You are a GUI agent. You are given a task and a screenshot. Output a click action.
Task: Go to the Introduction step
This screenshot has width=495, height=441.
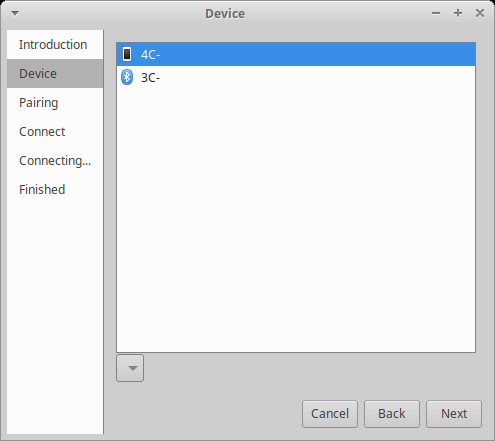click(x=55, y=45)
